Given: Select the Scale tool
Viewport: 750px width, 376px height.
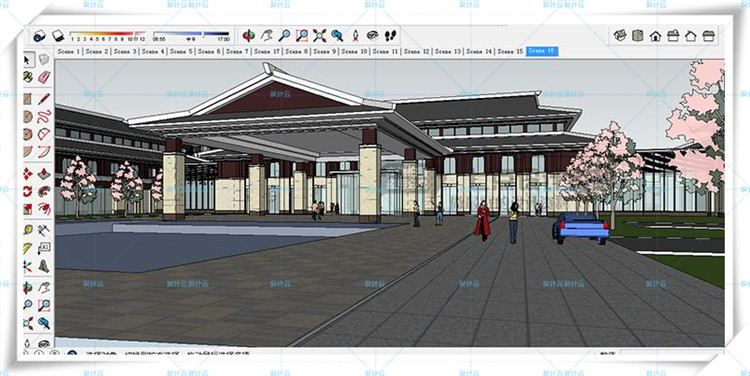Looking at the screenshot, I should [28, 209].
